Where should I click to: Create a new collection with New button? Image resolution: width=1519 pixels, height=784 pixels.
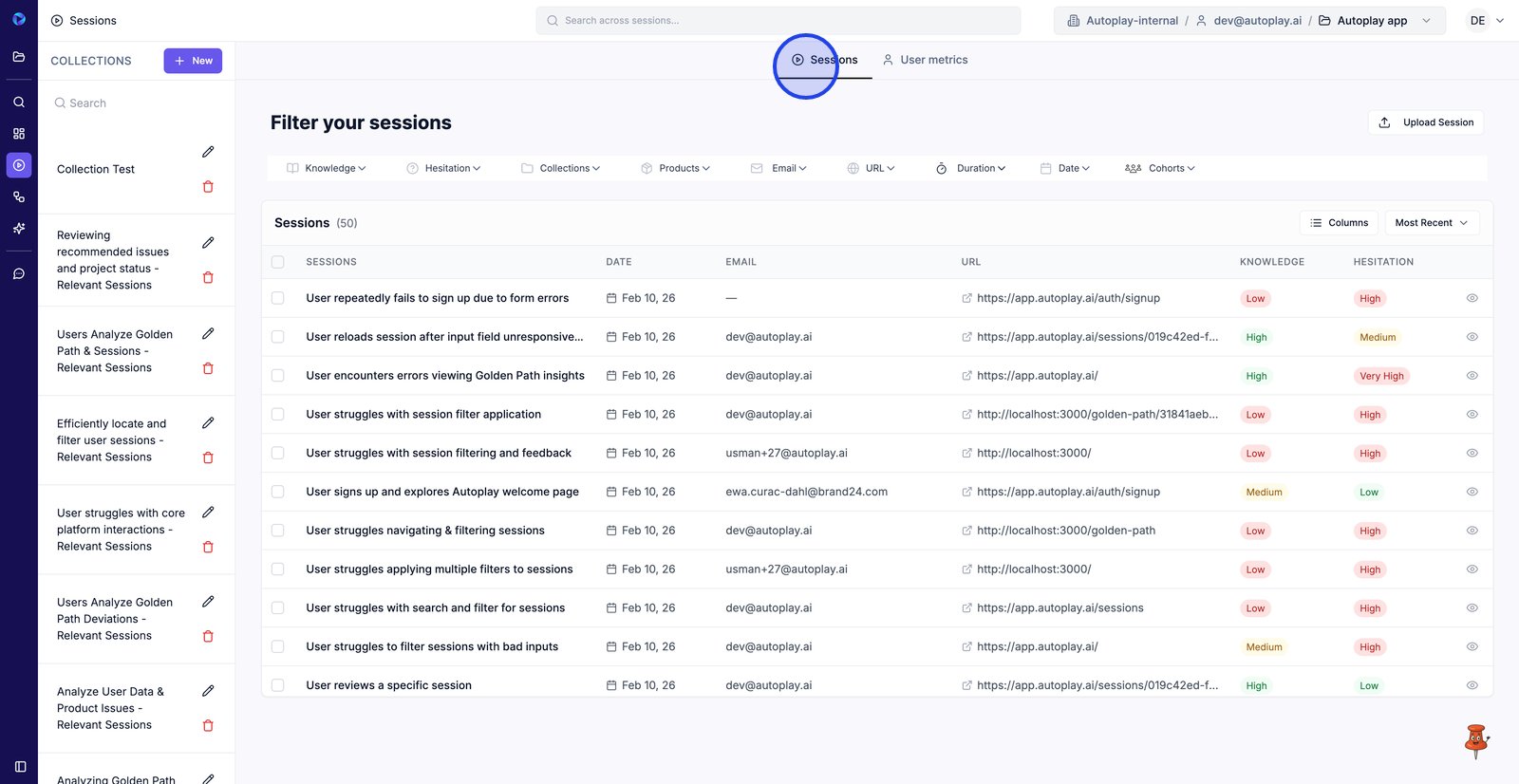[193, 61]
